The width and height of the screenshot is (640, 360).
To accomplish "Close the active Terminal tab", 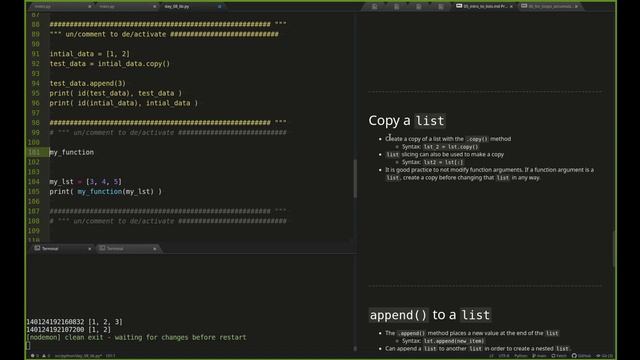I will point(89,249).
